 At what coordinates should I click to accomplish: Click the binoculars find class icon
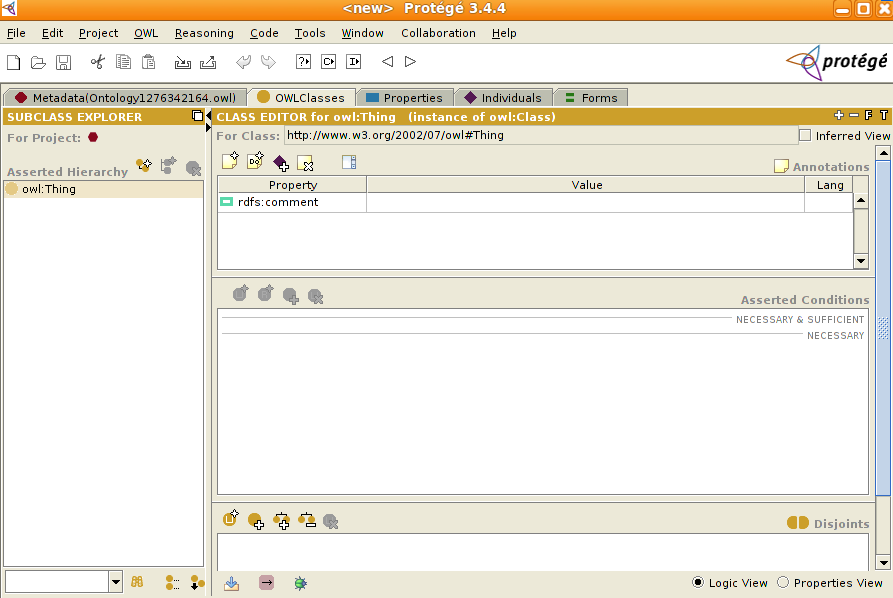(x=137, y=582)
